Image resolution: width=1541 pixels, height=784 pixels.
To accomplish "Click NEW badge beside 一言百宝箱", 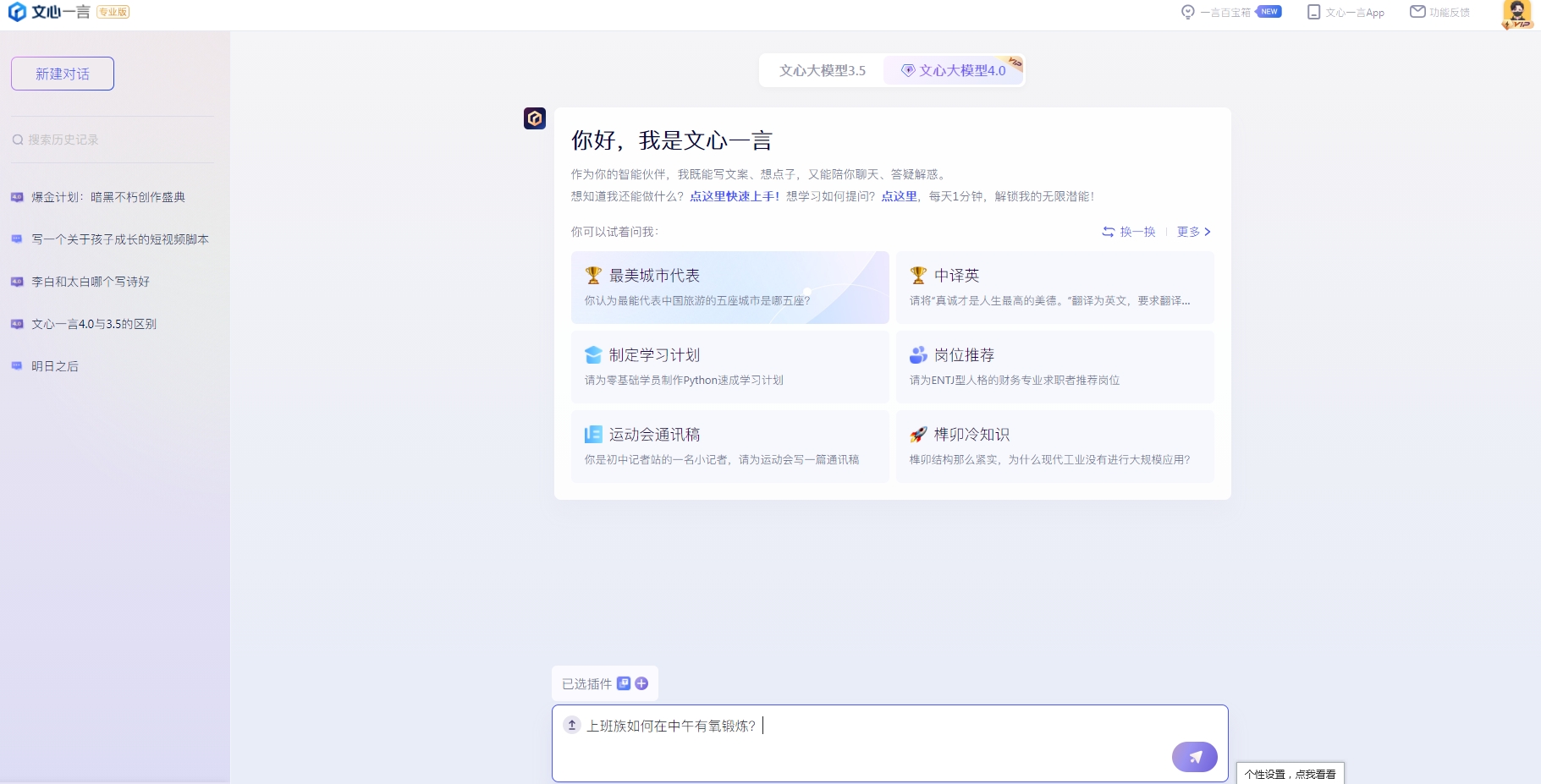I will pyautogui.click(x=1269, y=12).
